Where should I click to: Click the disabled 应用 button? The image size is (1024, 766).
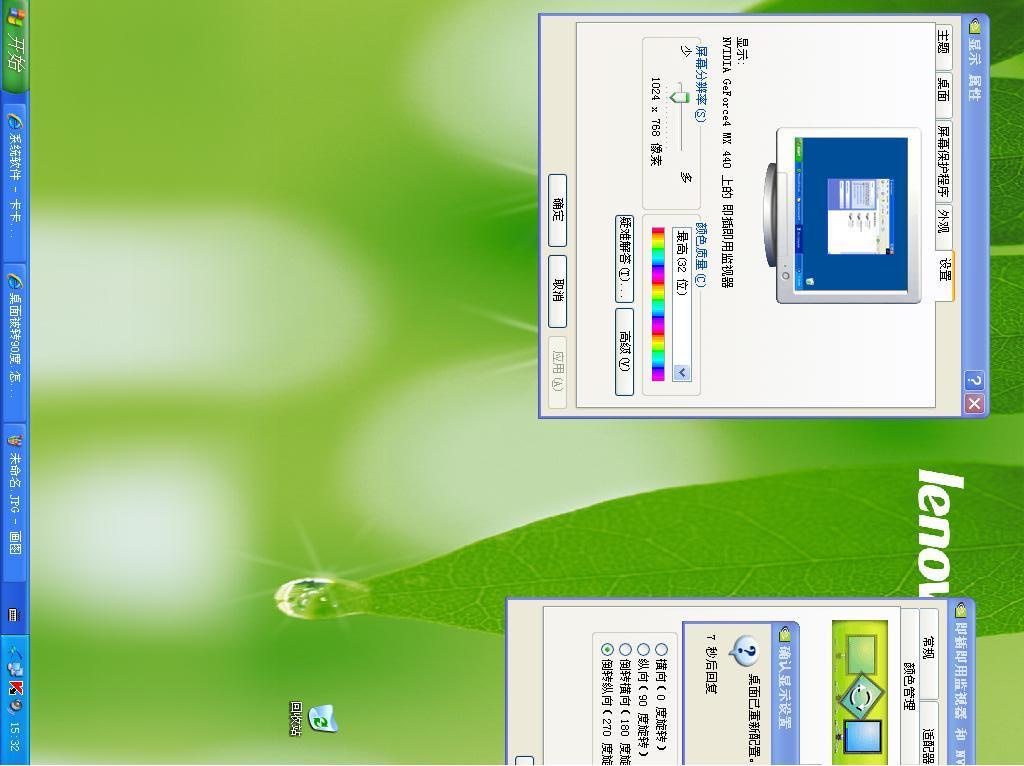pos(558,372)
